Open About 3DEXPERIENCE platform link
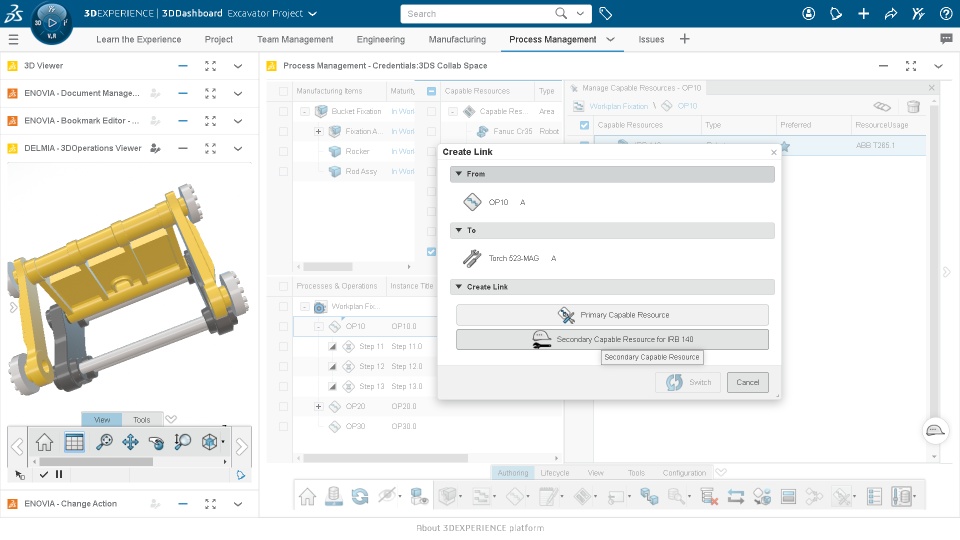This screenshot has height=540, width=960. pyautogui.click(x=480, y=528)
